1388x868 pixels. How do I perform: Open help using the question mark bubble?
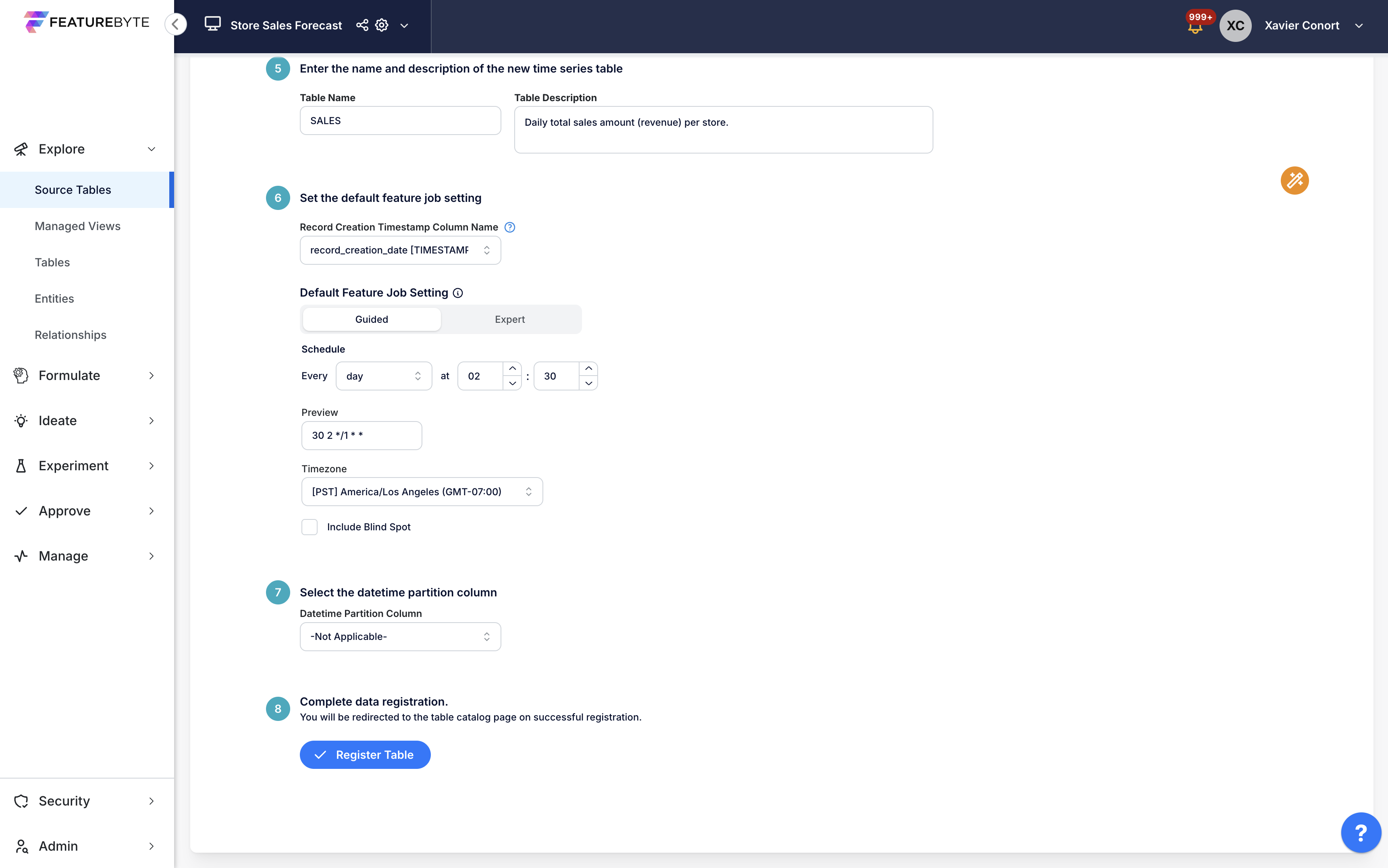click(x=1361, y=832)
